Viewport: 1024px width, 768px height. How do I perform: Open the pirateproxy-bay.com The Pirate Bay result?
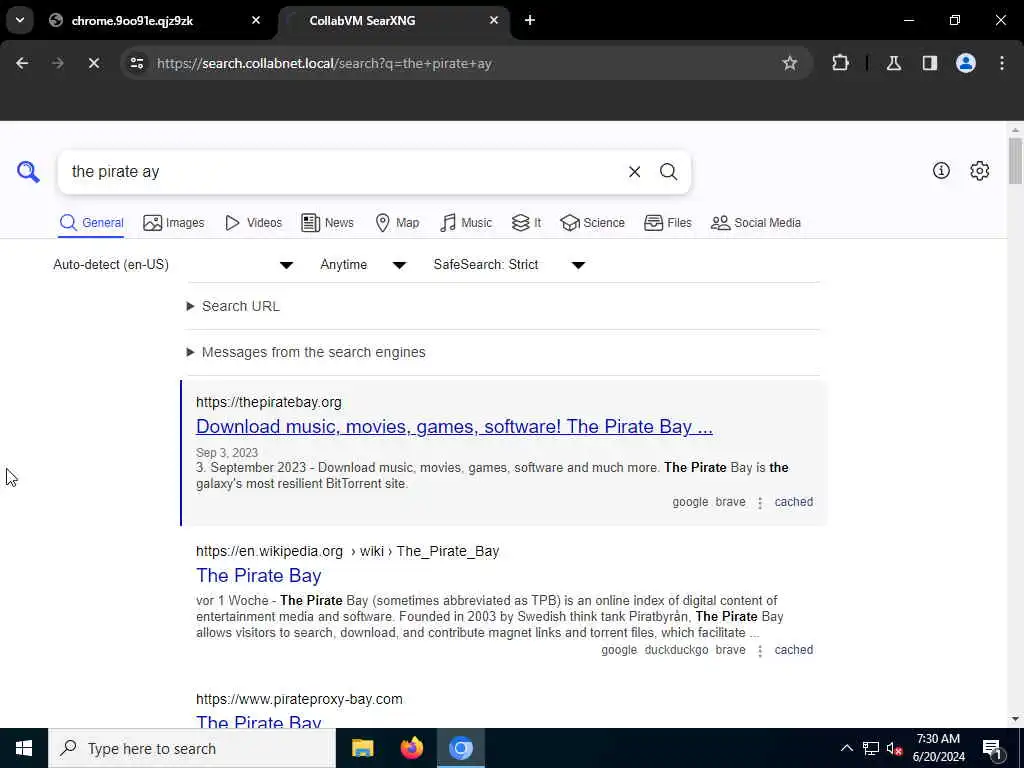tap(259, 721)
